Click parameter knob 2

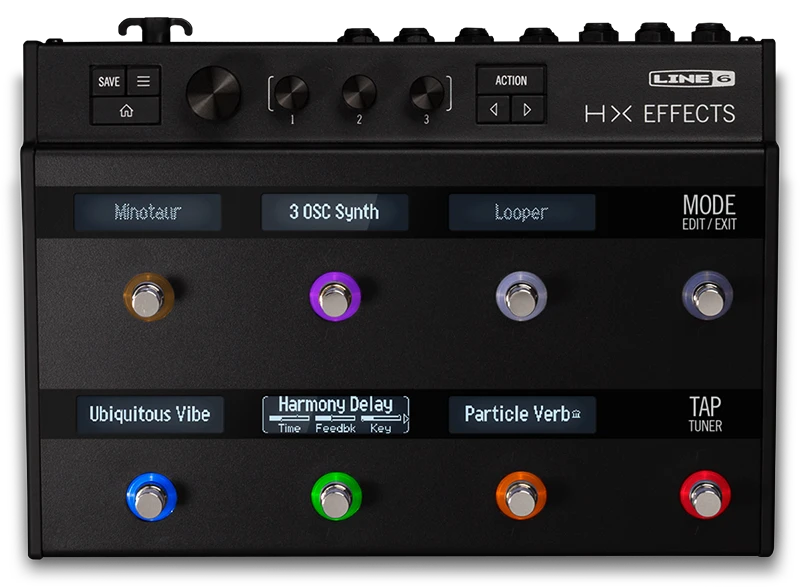tap(359, 92)
